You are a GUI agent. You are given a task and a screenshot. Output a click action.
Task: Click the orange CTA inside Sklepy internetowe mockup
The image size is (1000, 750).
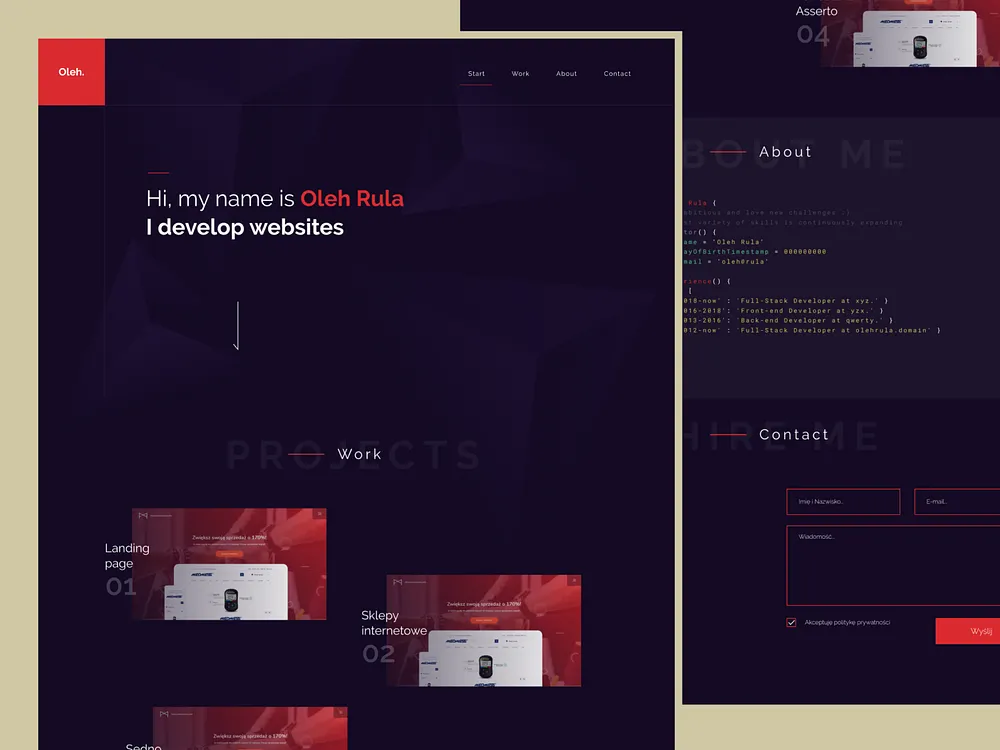pyautogui.click(x=483, y=620)
